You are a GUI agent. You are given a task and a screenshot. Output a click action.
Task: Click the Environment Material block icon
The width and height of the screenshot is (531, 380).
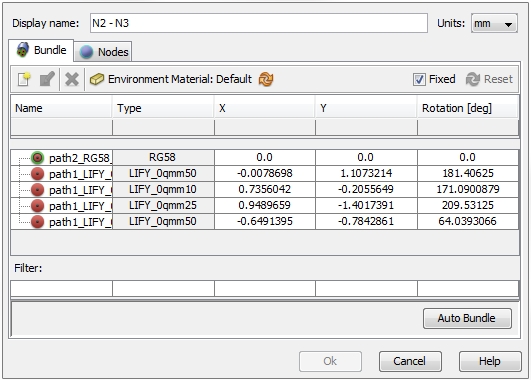tap(97, 79)
